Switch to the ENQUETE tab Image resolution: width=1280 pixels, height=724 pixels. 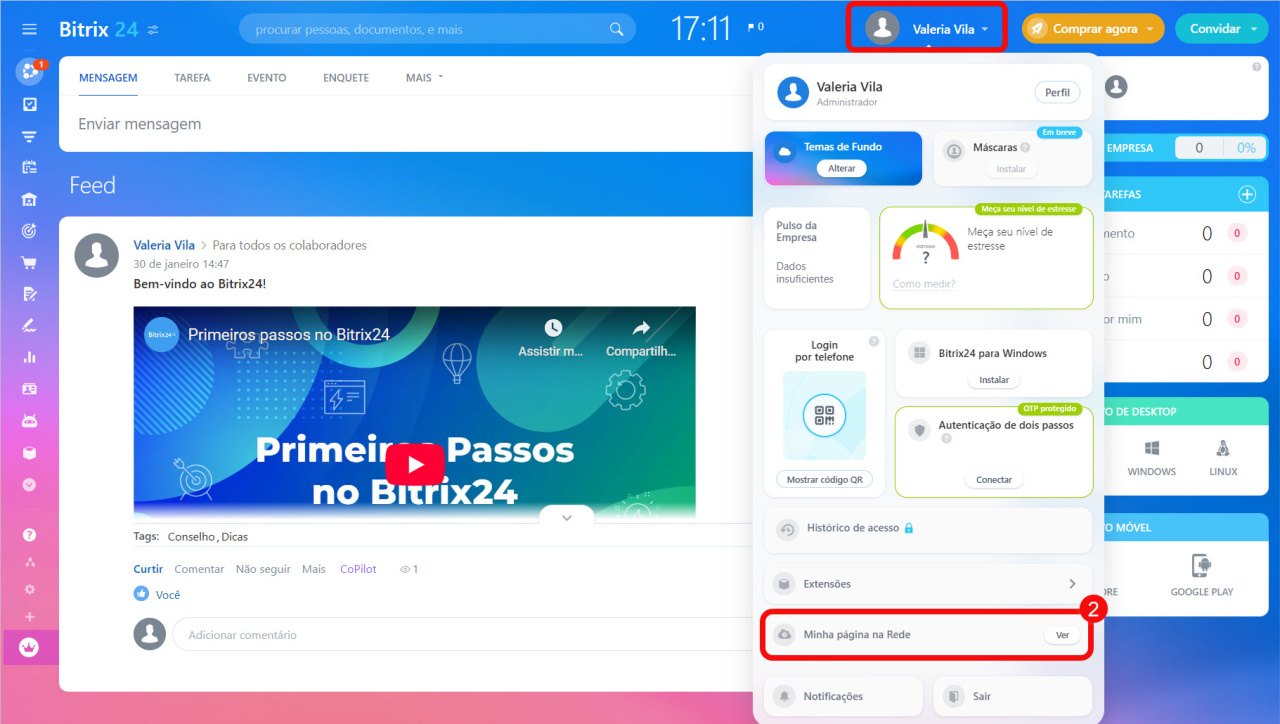346,77
